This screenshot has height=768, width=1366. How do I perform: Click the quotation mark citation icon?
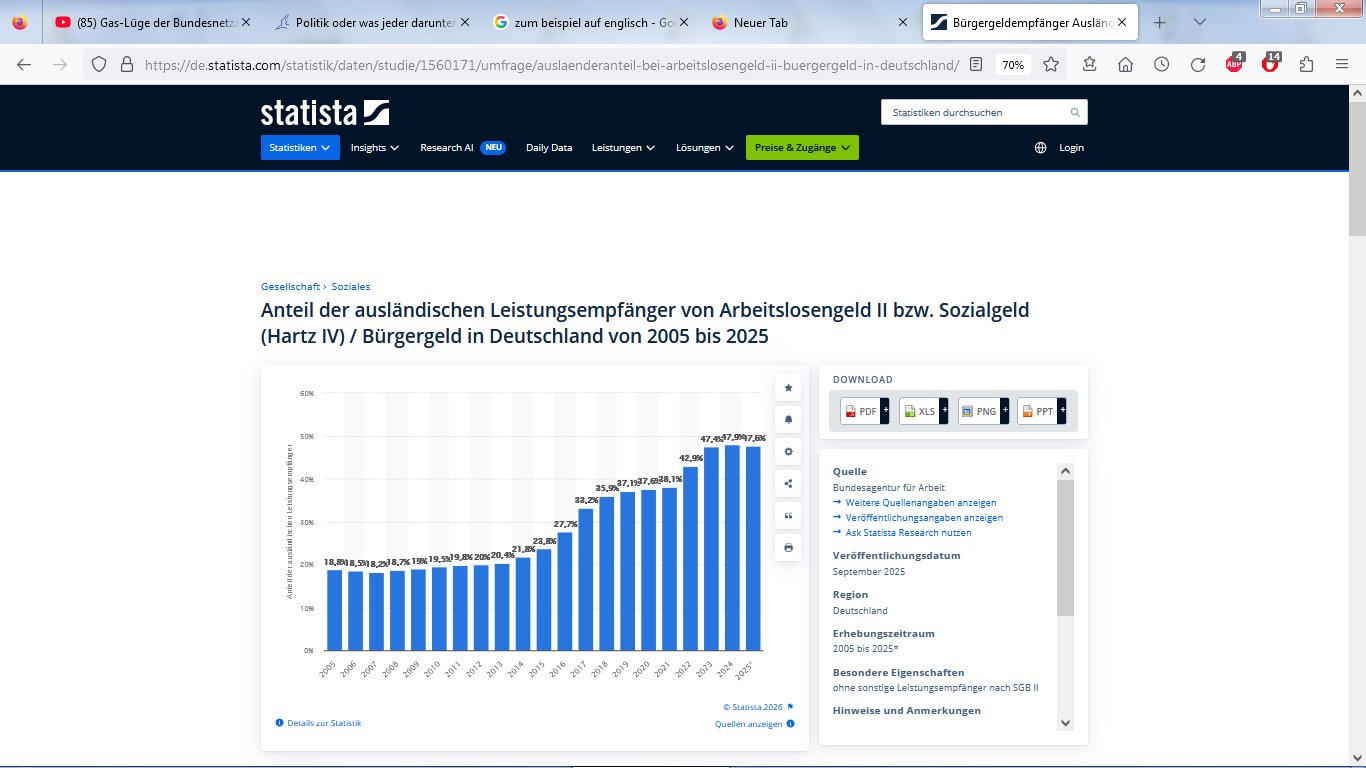[788, 516]
